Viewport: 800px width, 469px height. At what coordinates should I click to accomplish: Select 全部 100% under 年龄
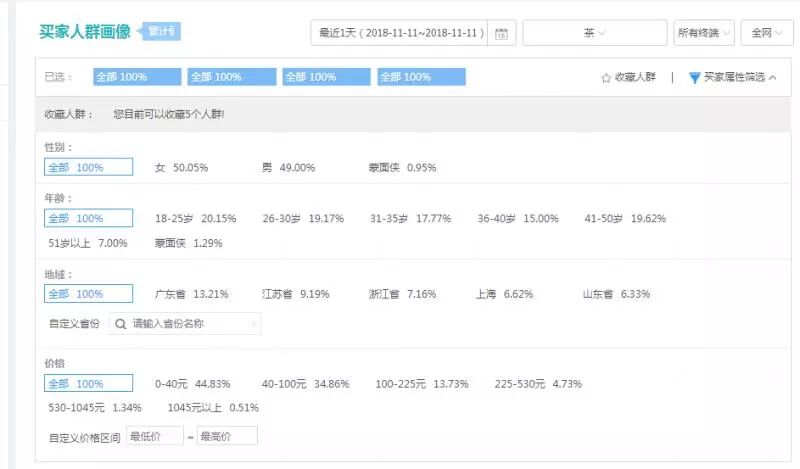tap(89, 218)
